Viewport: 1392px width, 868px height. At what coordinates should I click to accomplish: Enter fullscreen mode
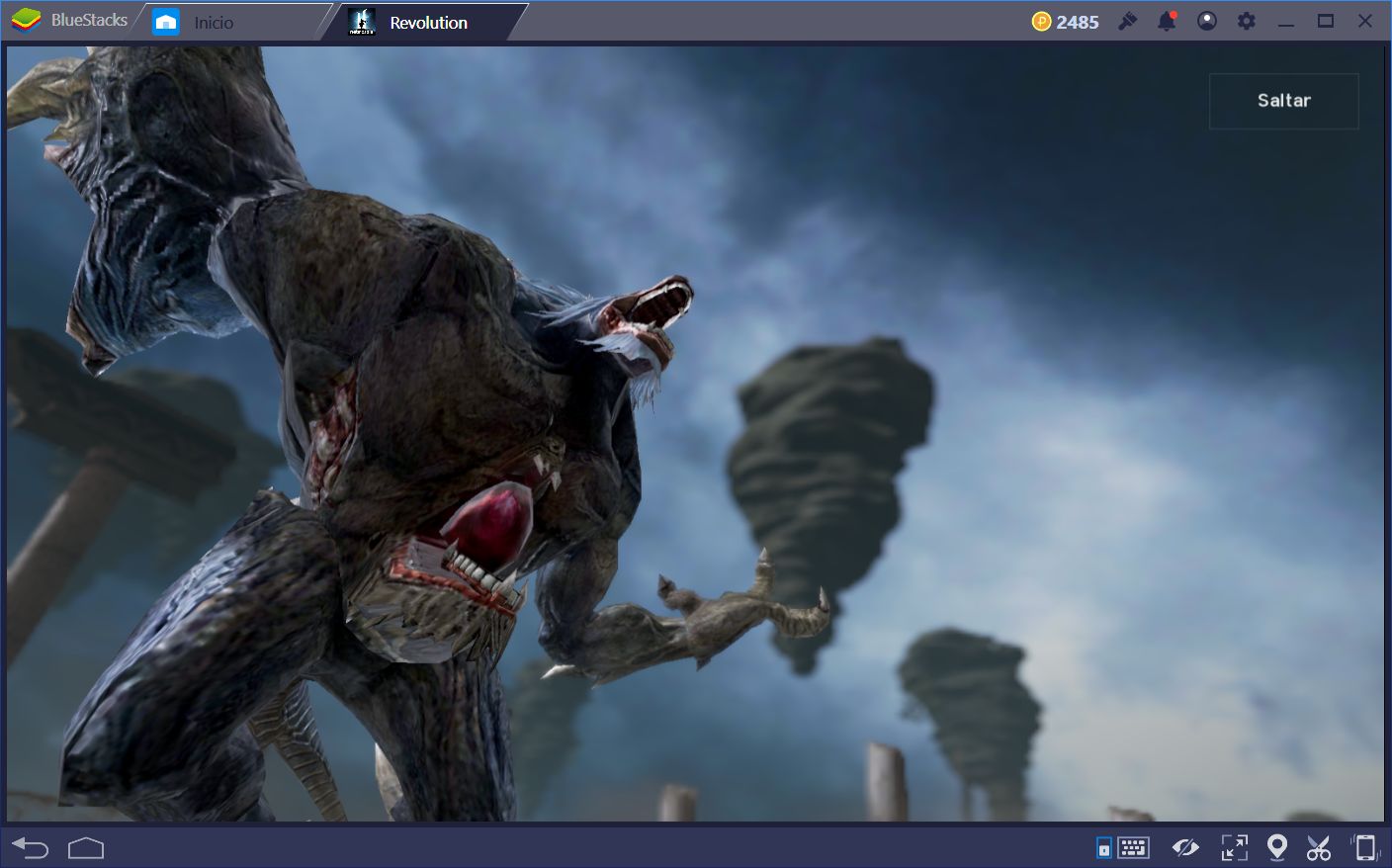coord(1235,847)
